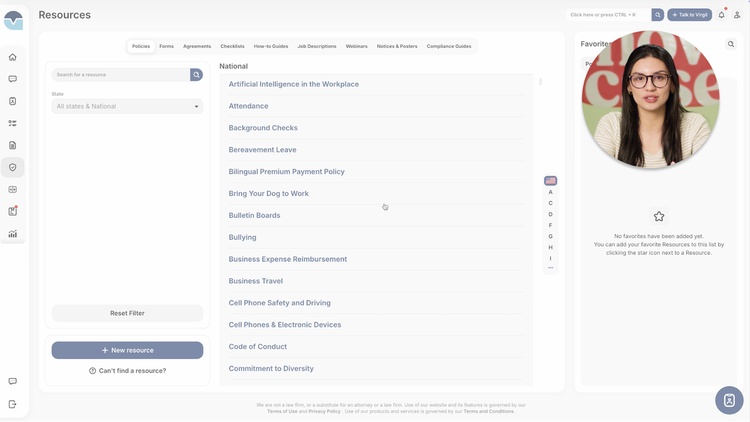
Task: Click the Talk to Virgil button
Action: [x=689, y=15]
